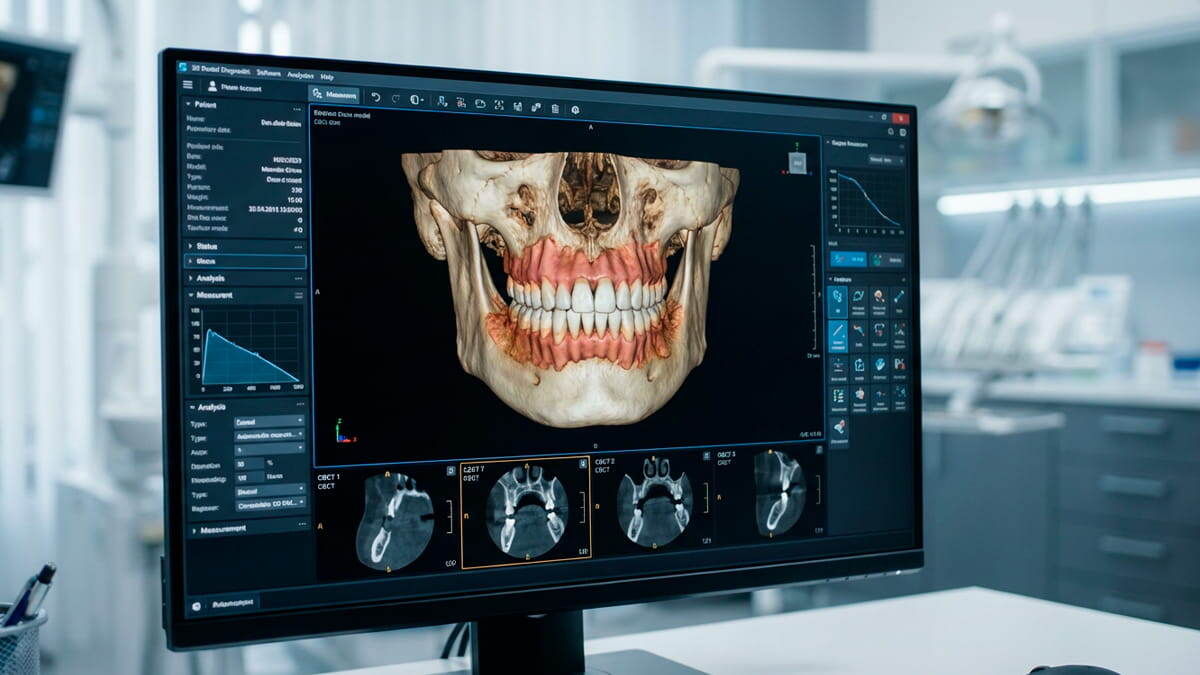Toggle the blue left button below the curve graph
The image size is (1200, 675).
coord(848,259)
